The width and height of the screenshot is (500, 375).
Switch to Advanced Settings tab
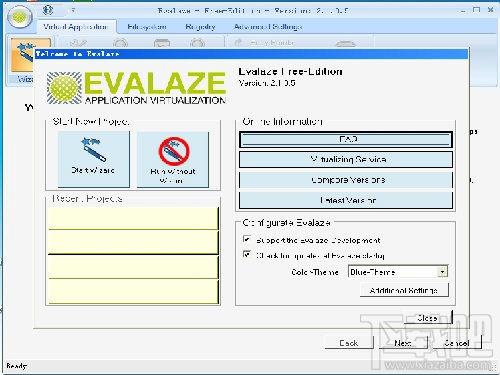(268, 27)
